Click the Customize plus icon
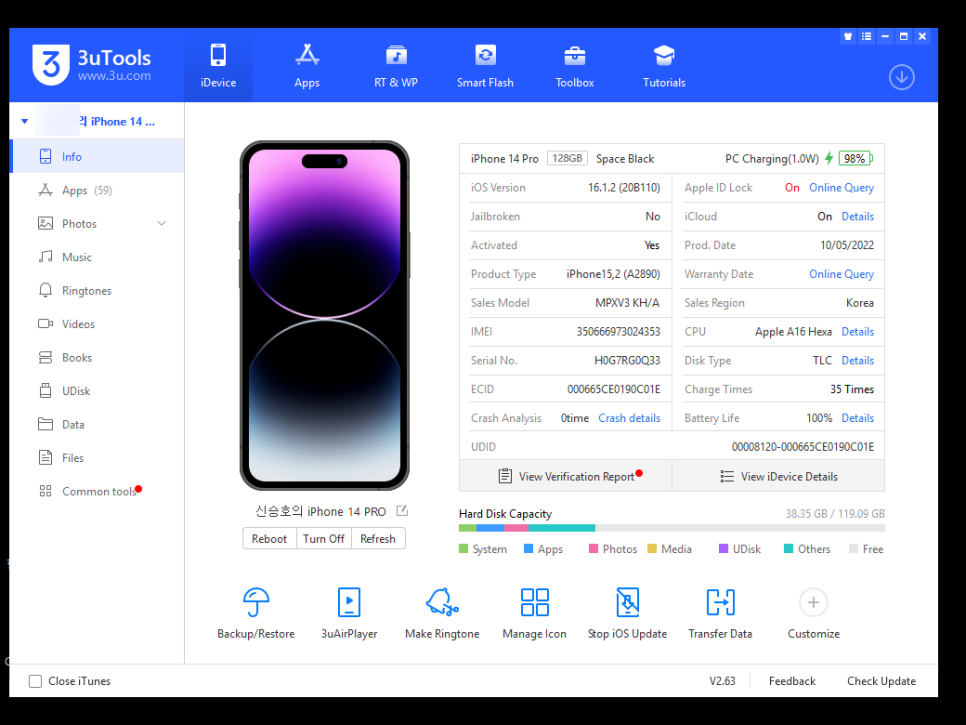 coord(813,602)
